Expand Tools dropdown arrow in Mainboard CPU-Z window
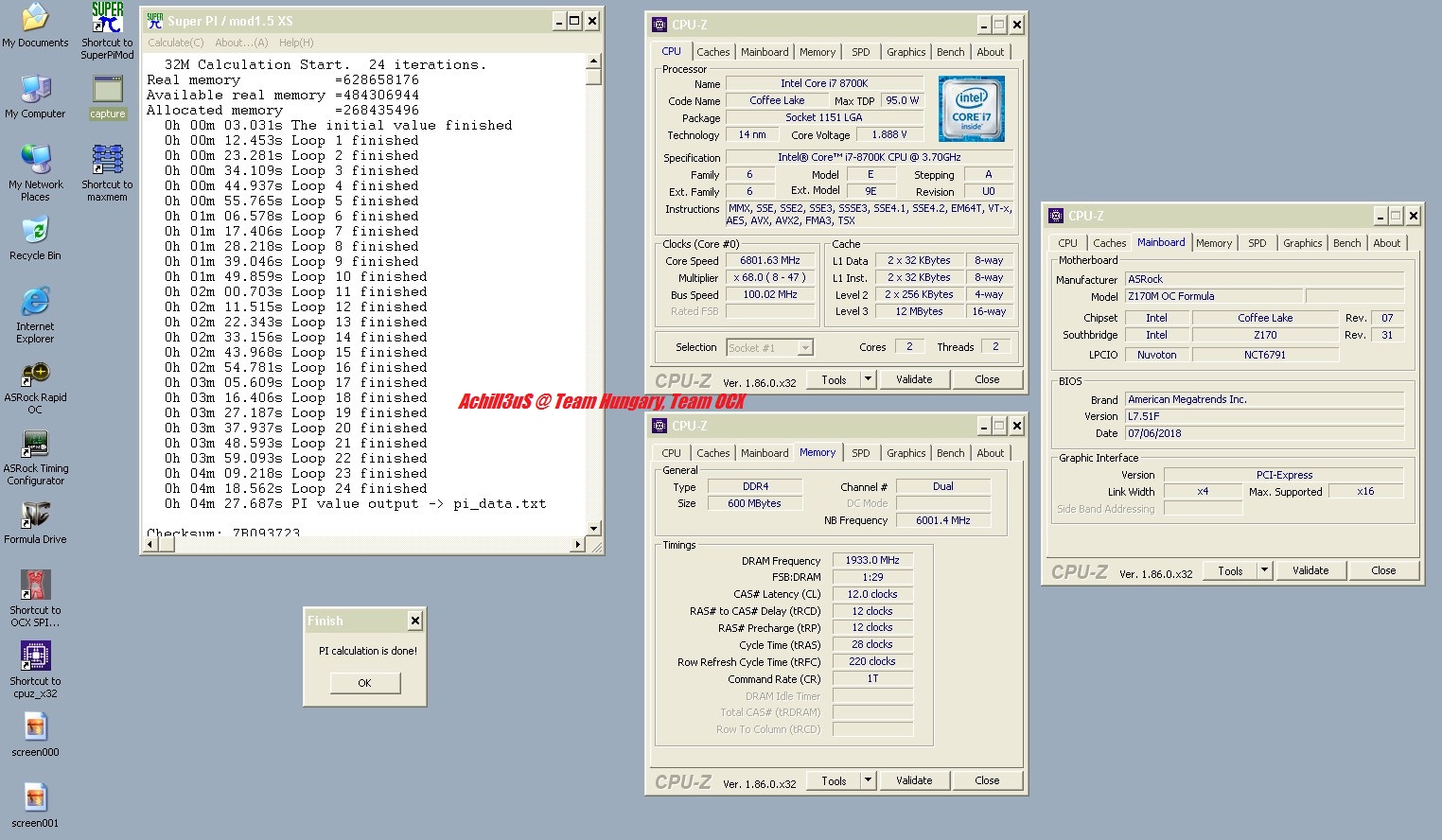Screen dimensions: 1442x840 coord(1264,570)
